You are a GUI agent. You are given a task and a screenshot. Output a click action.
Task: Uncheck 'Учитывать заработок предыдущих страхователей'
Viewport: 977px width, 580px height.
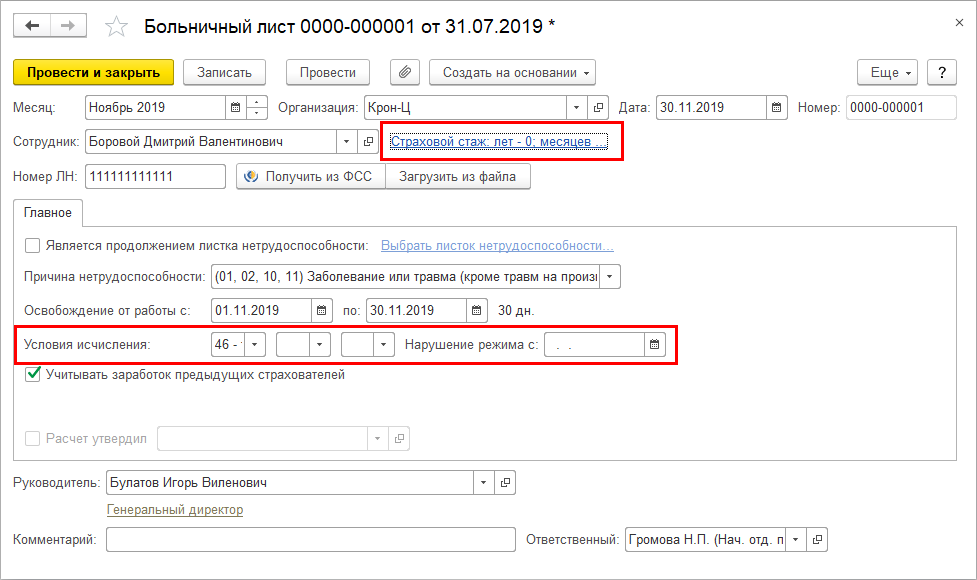[32, 375]
